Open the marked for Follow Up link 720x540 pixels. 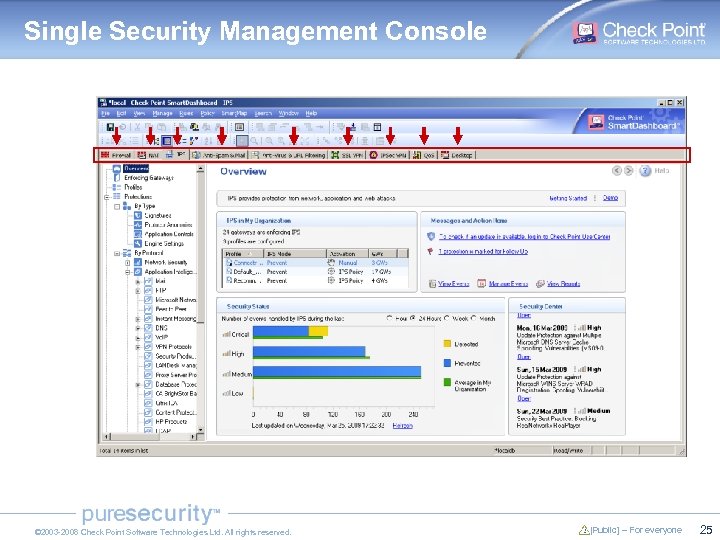tap(483, 252)
